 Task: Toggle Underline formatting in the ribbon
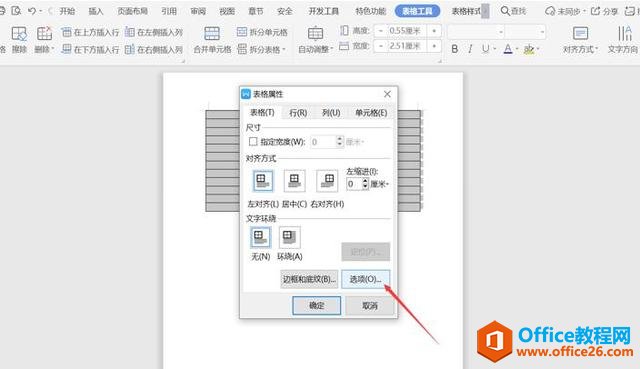(485, 49)
